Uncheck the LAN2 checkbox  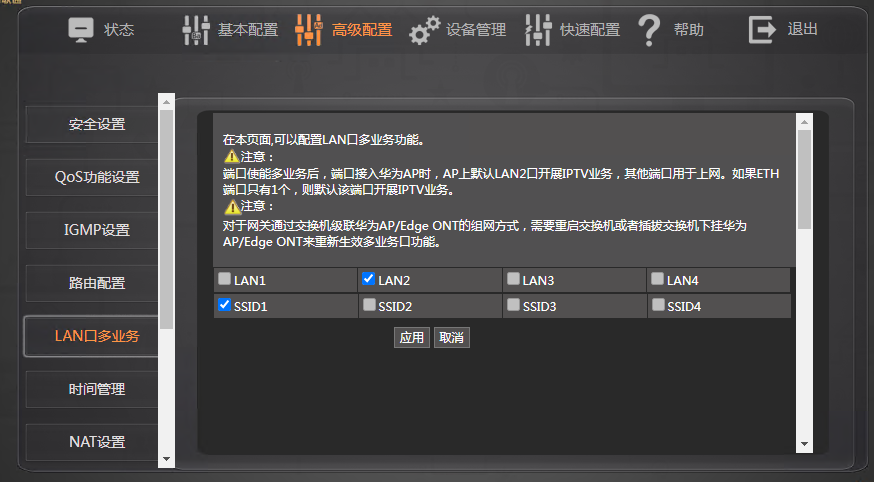(368, 279)
